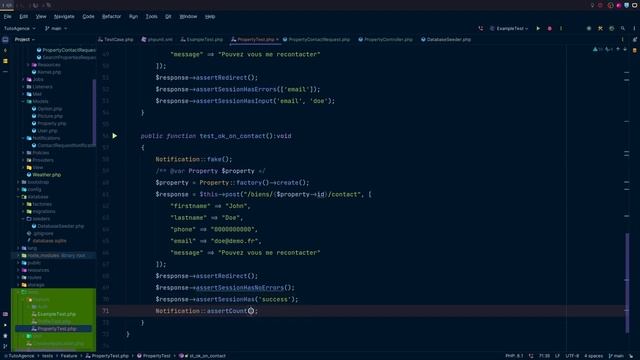Click the PropertyTest breadcrumb in the status bar
Viewport: 640px width, 360px height.
[154, 356]
